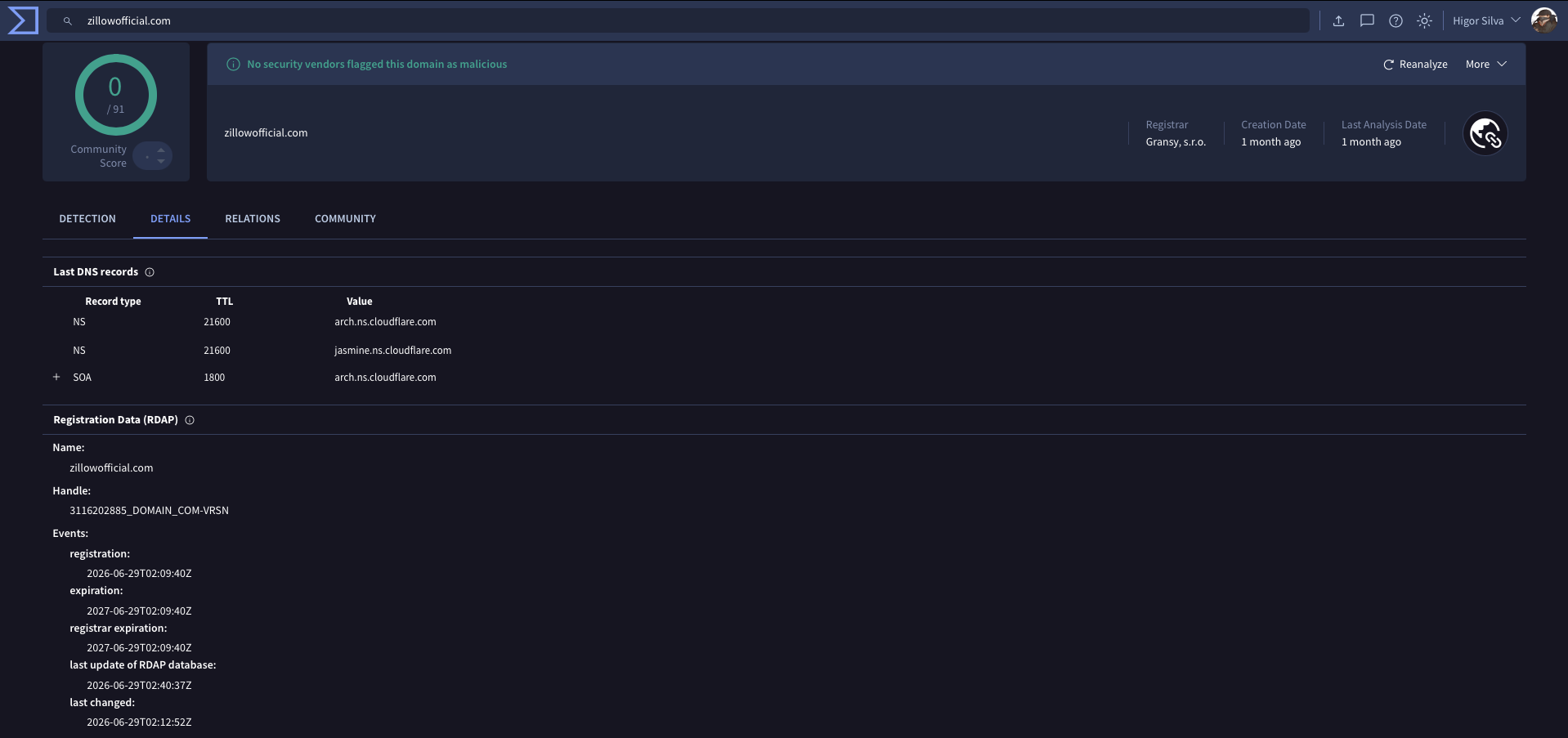Screen dimensions: 1568x738
Task: Vote down on the Community Score
Action: (161, 161)
